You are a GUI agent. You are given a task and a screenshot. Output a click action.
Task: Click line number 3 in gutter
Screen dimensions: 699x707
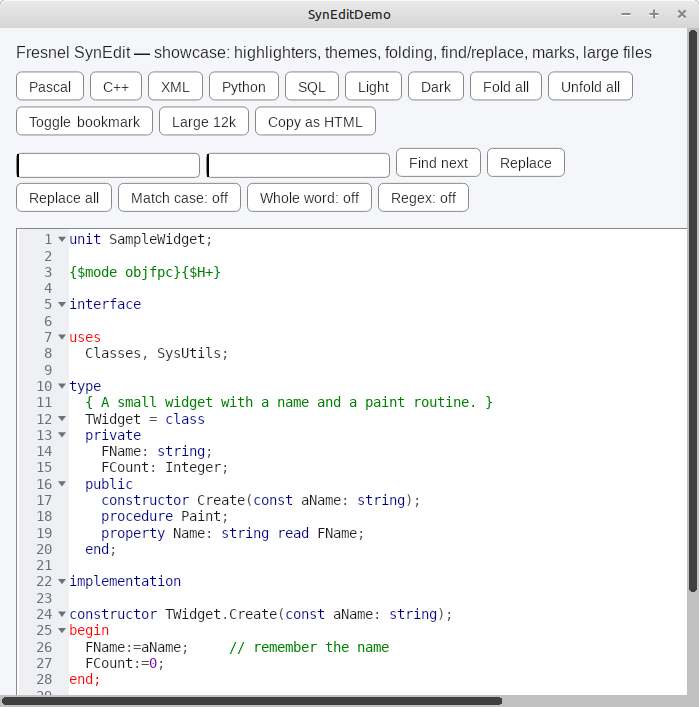[48, 272]
